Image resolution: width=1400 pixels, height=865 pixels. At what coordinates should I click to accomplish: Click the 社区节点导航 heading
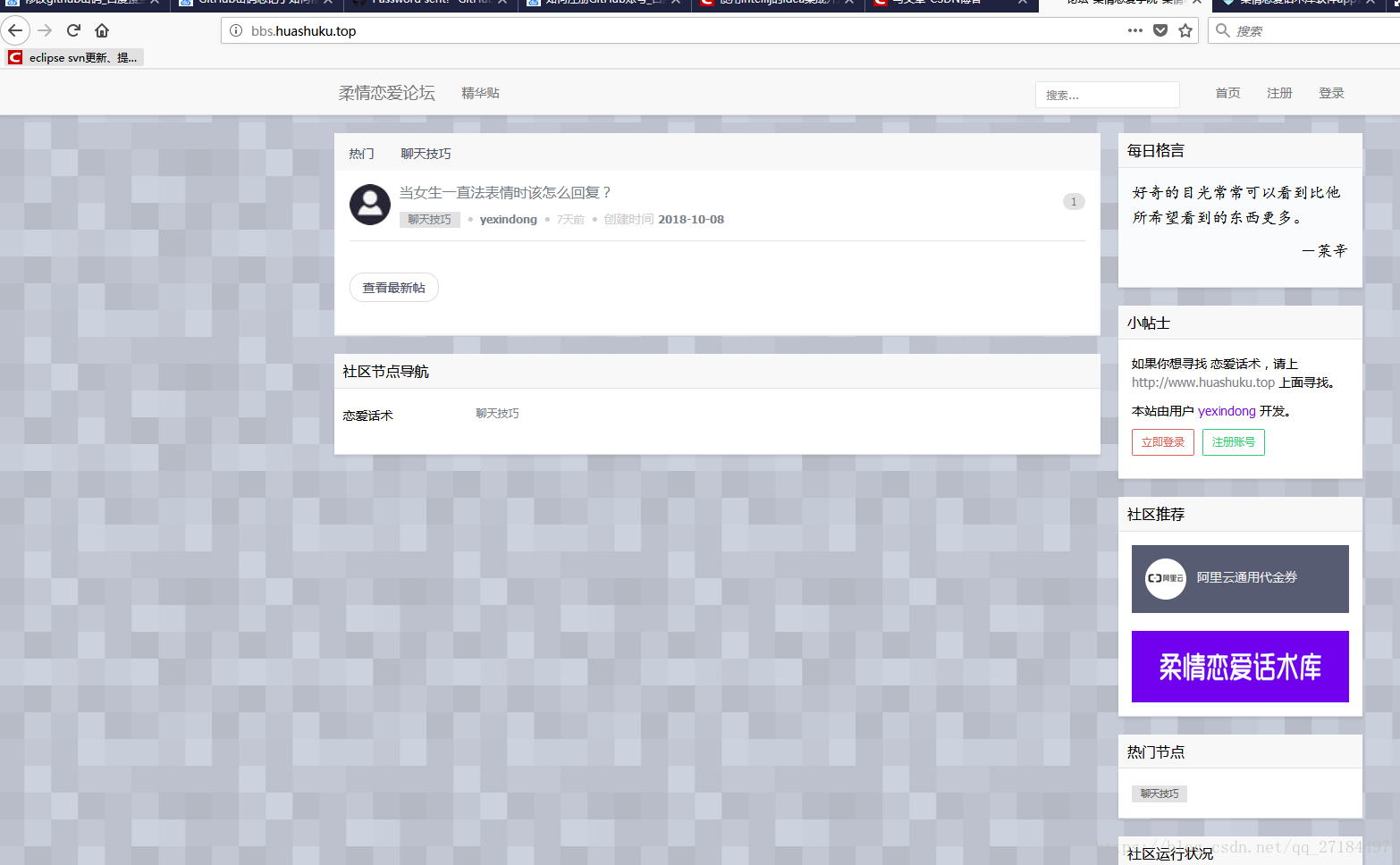[x=386, y=372]
